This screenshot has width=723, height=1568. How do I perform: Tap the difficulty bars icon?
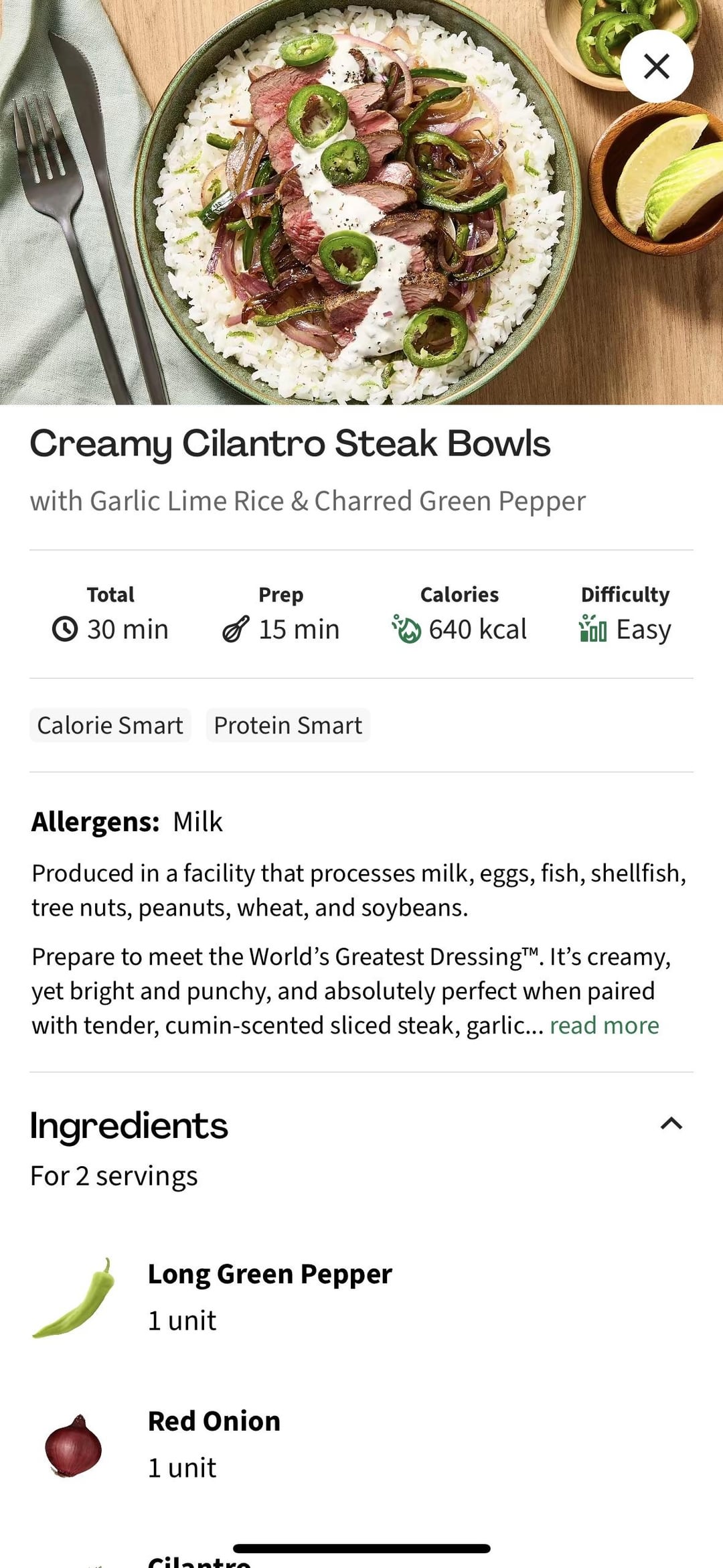(x=593, y=628)
